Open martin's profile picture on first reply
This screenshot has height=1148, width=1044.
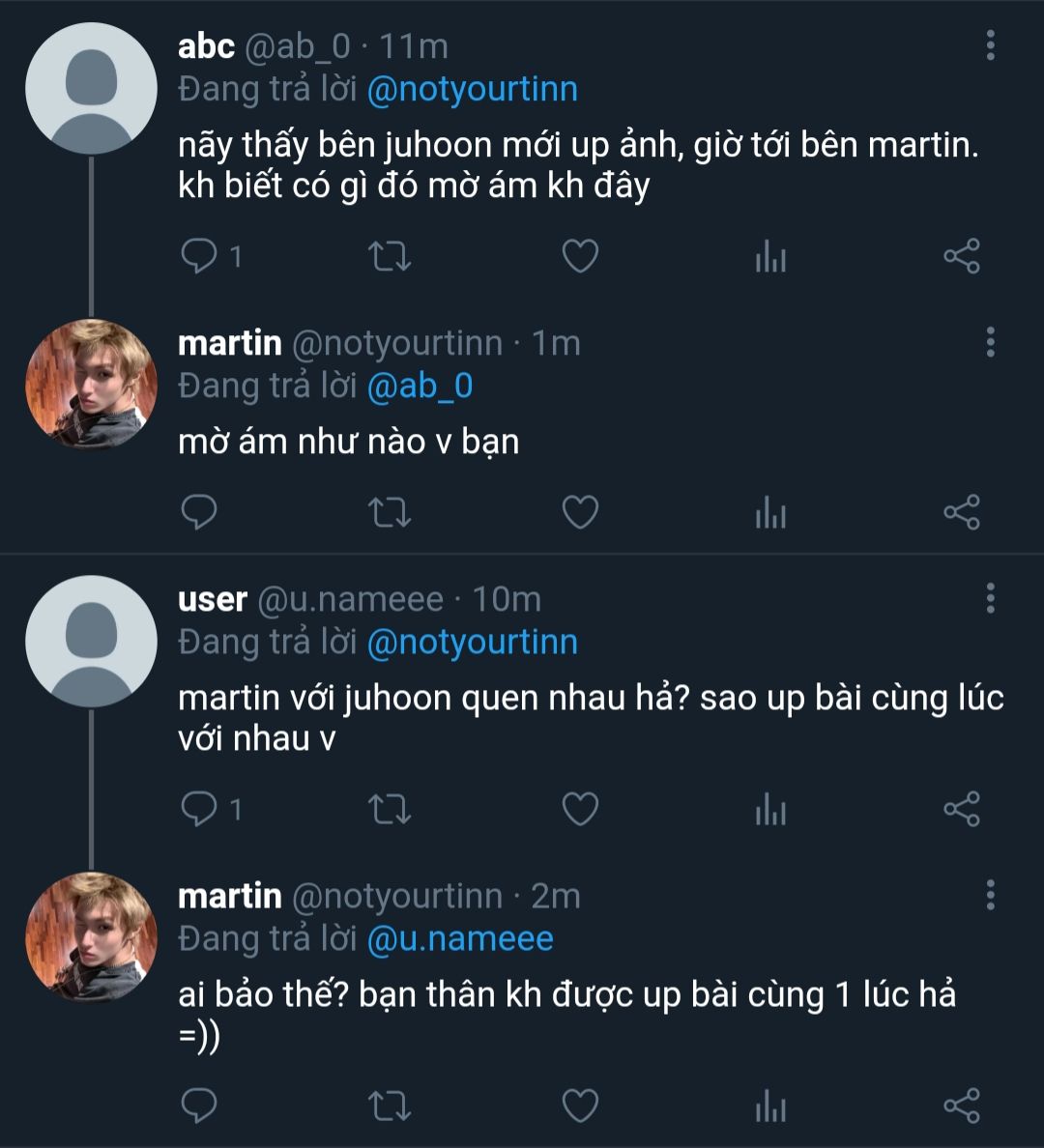coord(91,384)
